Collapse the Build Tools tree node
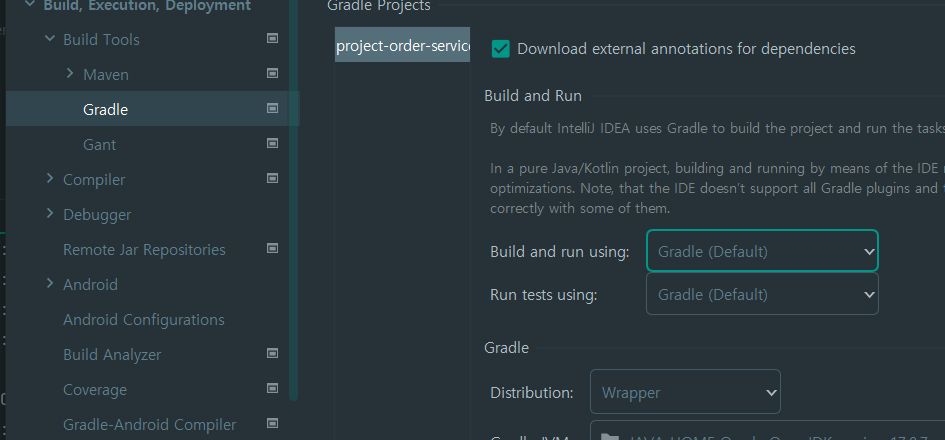Viewport: 945px width, 440px height. (50, 39)
